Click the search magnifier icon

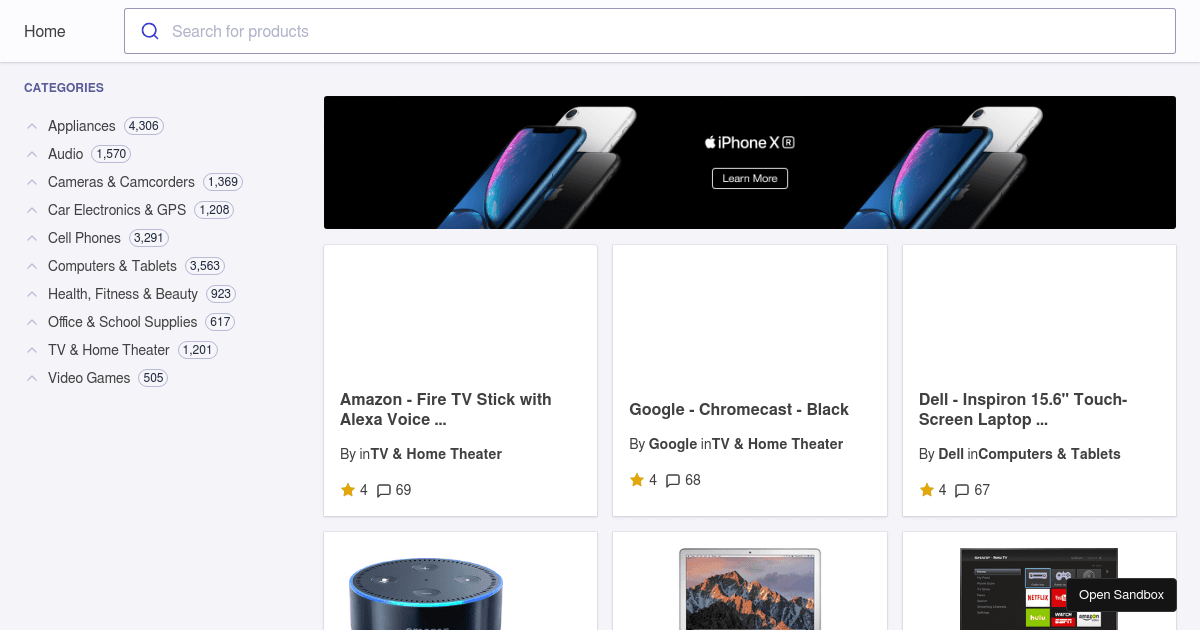pyautogui.click(x=150, y=31)
